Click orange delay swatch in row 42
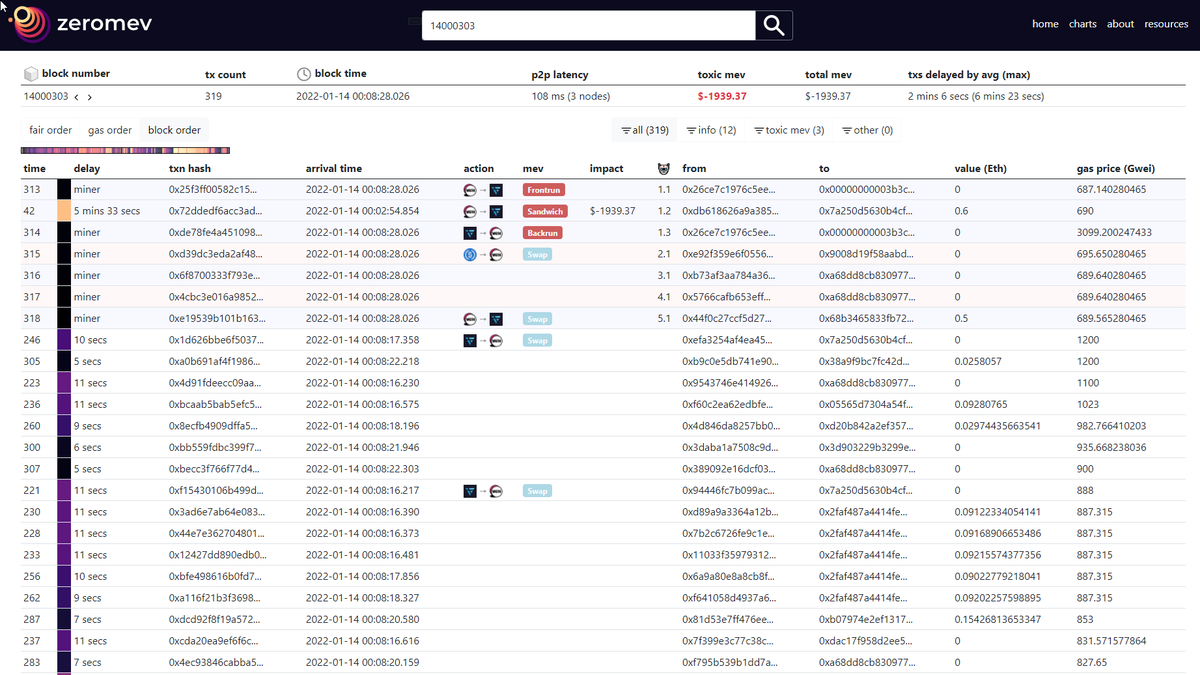This screenshot has width=1200, height=675. click(64, 211)
